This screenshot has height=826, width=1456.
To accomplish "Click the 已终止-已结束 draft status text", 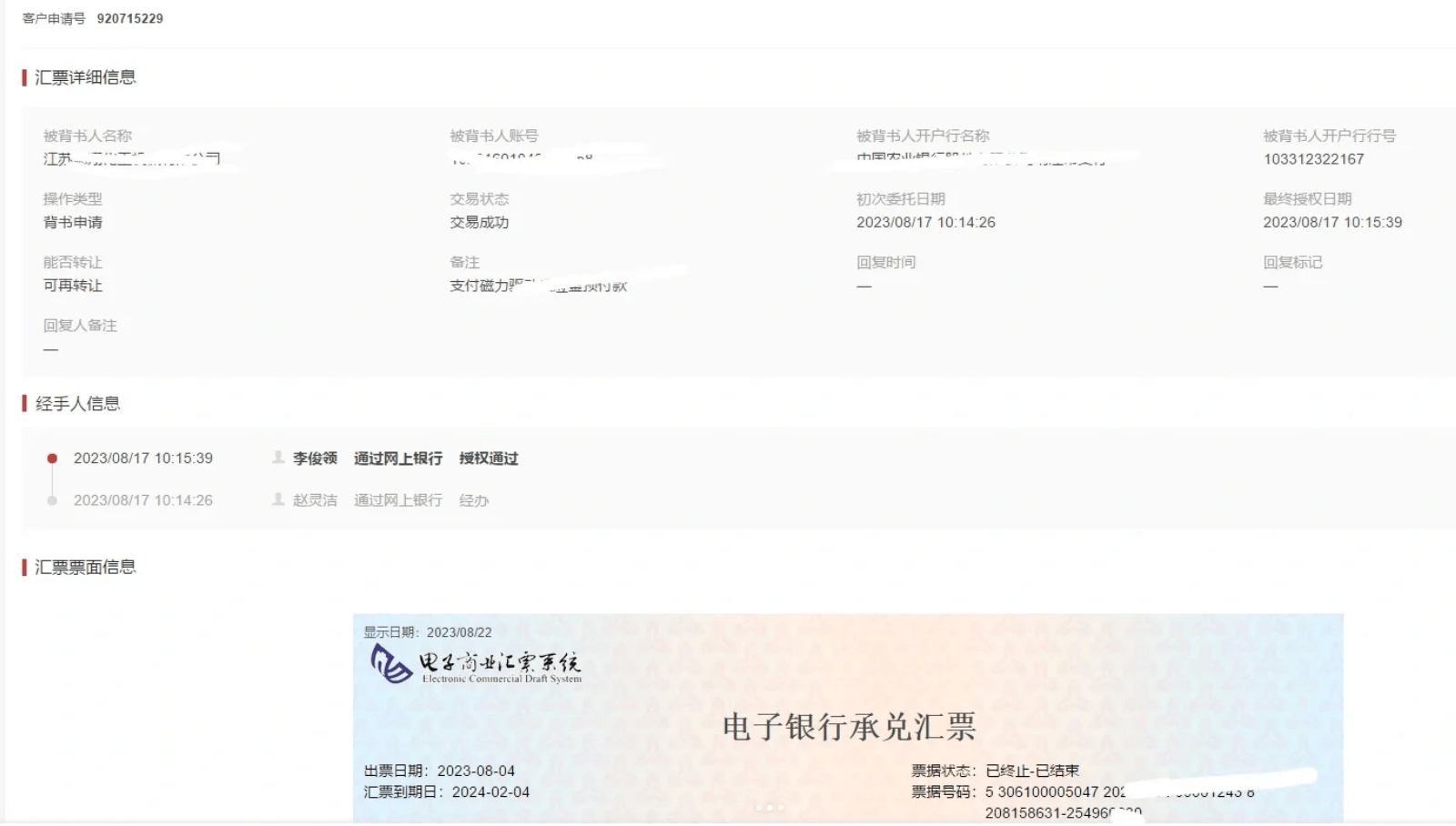I will pyautogui.click(x=1032, y=771).
